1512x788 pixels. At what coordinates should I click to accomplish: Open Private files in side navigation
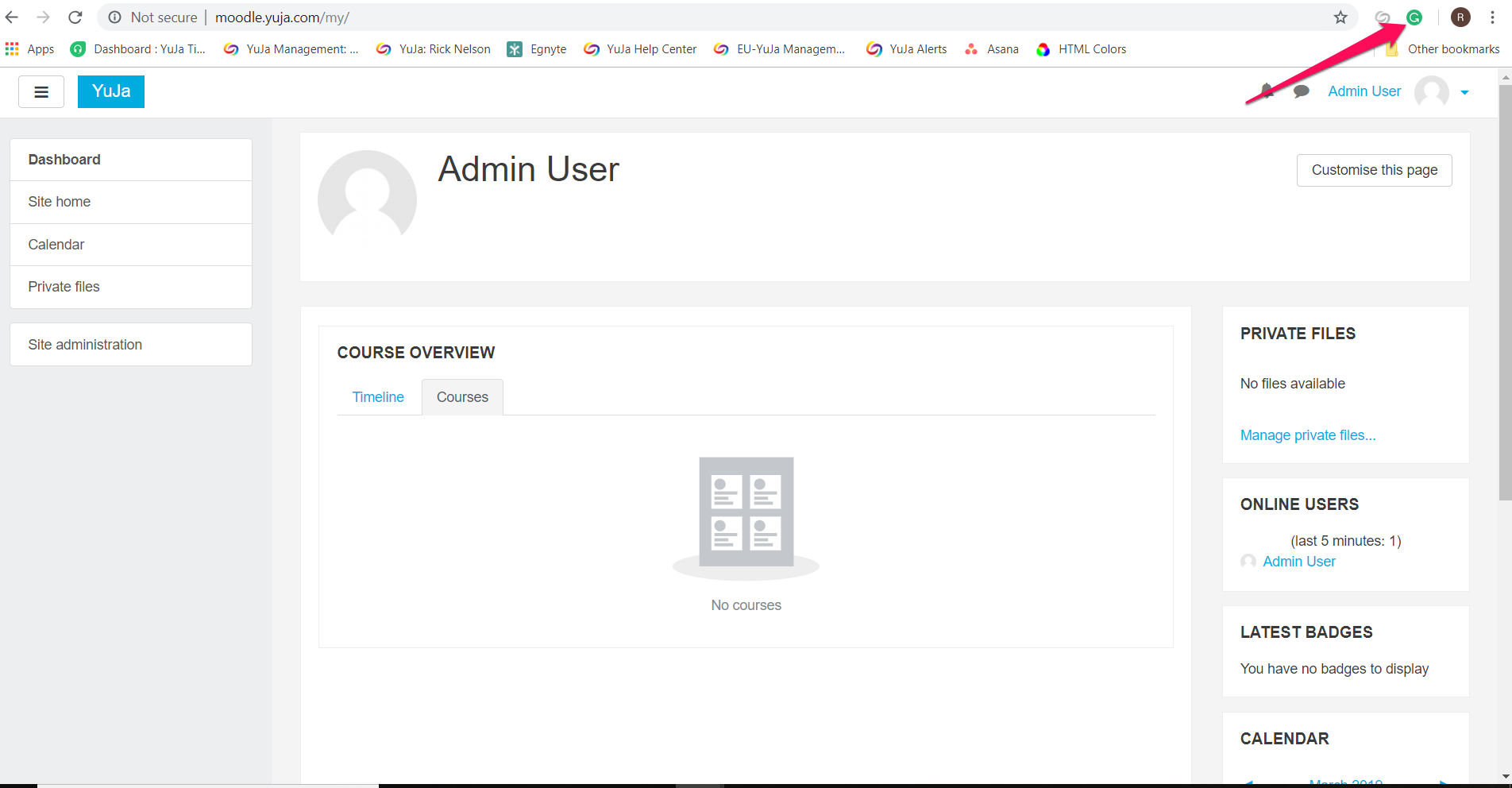[131, 287]
